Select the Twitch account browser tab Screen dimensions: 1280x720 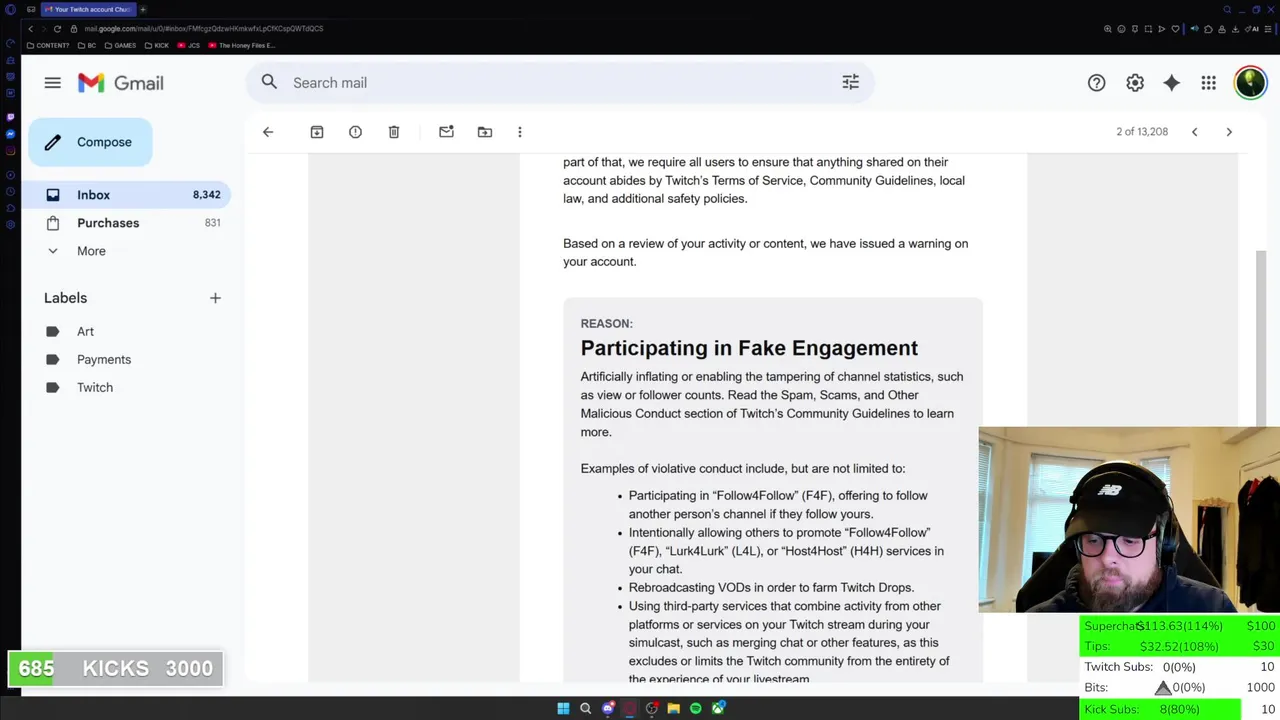[x=88, y=9]
